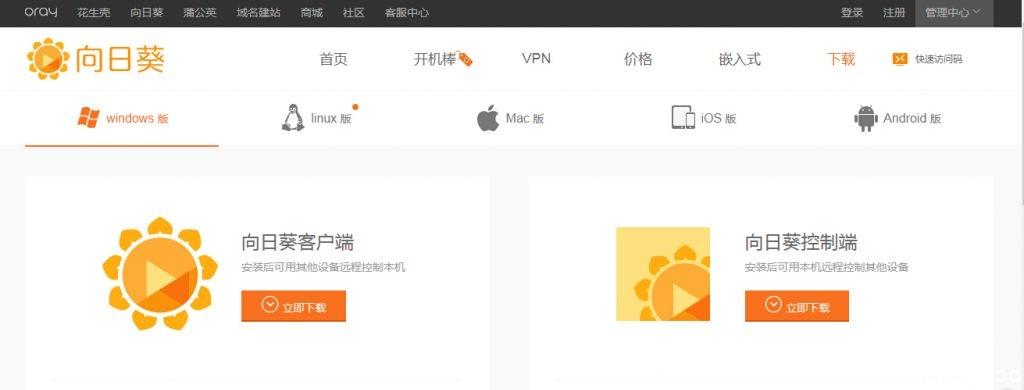Click download arrow icon in 控制端 button
This screenshot has width=1024, height=390.
tap(773, 305)
